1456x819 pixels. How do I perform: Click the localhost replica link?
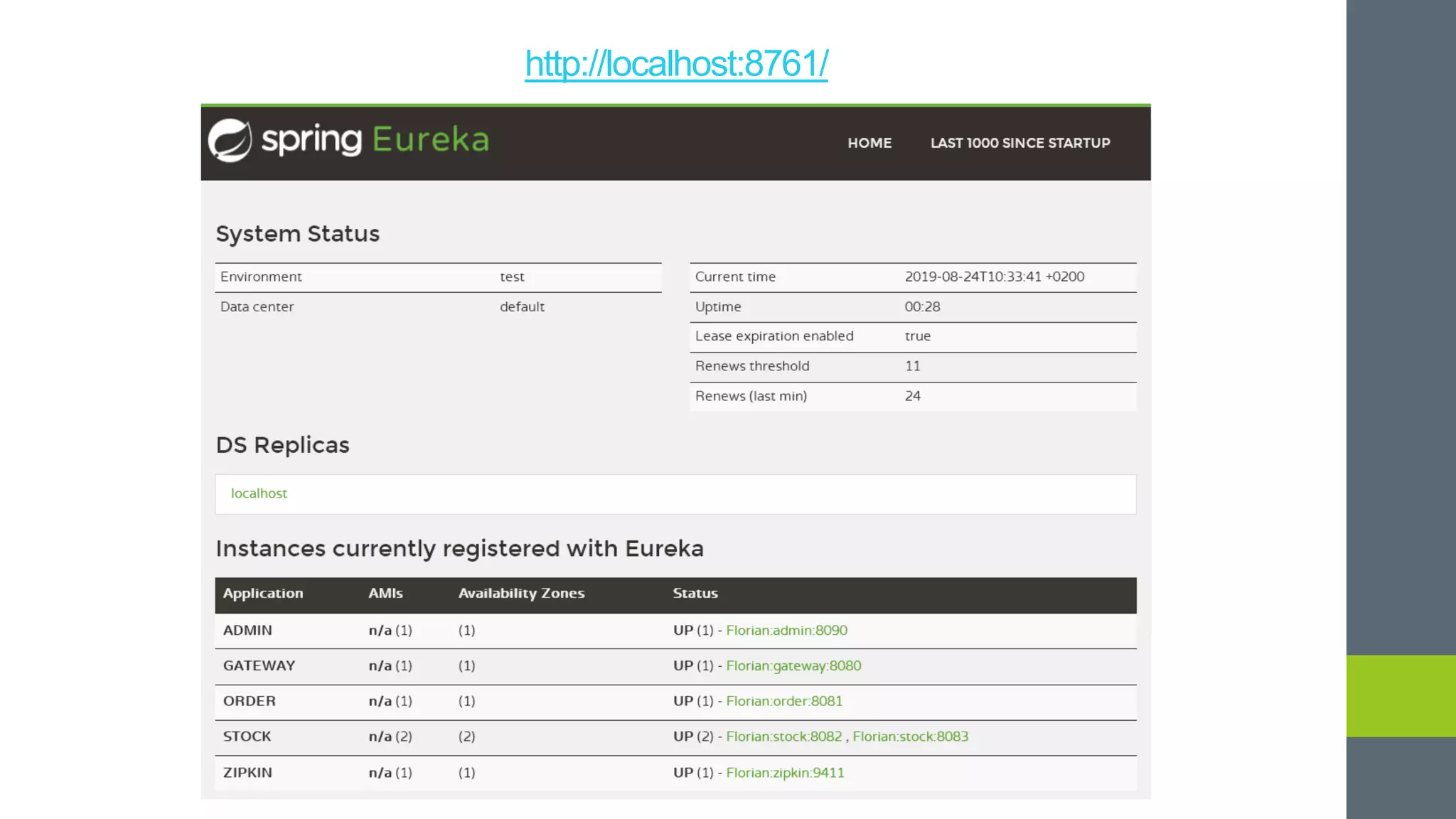(x=259, y=493)
